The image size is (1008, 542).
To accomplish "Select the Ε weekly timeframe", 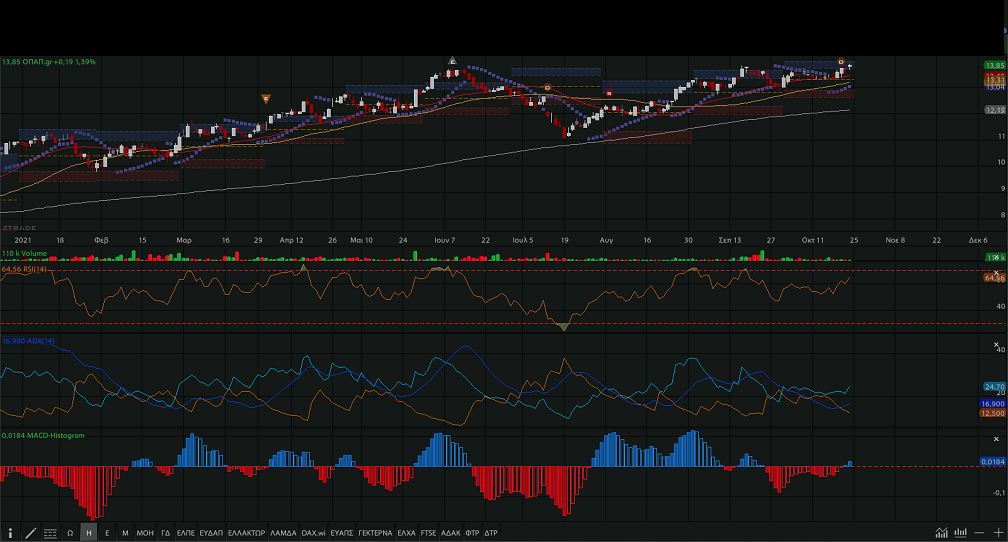I will (107, 533).
